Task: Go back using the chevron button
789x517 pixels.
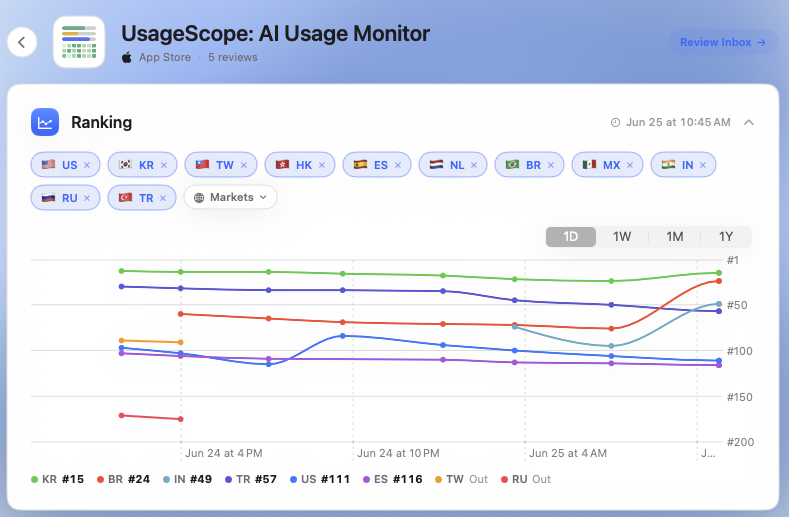Action: click(x=22, y=42)
